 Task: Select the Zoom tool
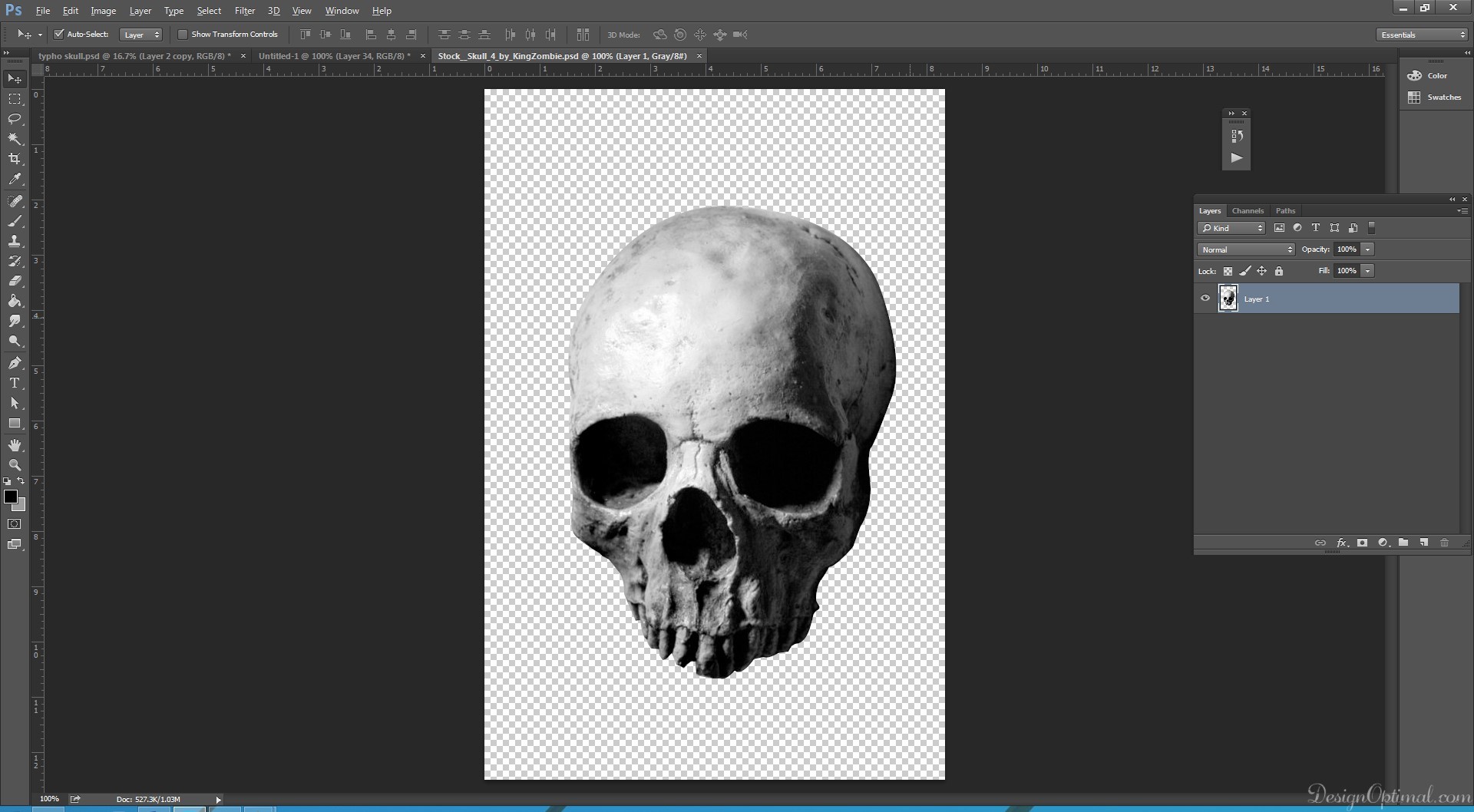coord(15,465)
